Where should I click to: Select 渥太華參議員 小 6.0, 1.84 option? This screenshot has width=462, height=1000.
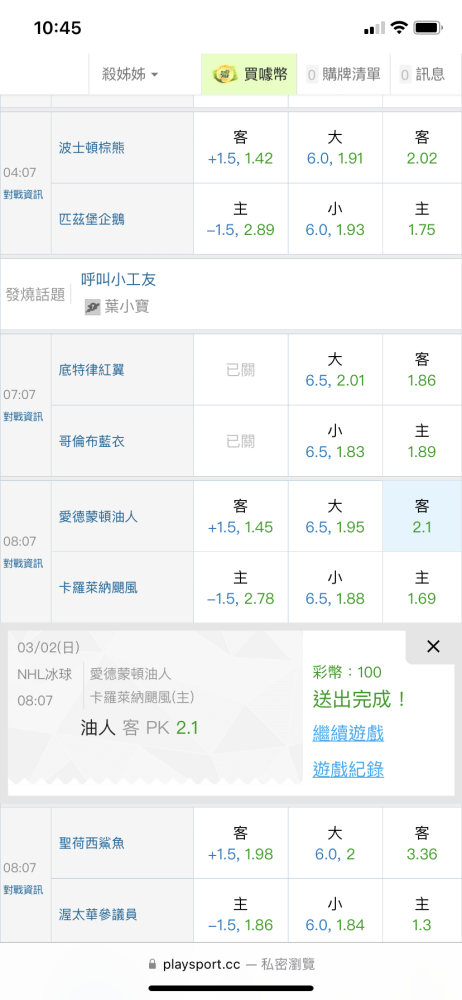coord(335,914)
